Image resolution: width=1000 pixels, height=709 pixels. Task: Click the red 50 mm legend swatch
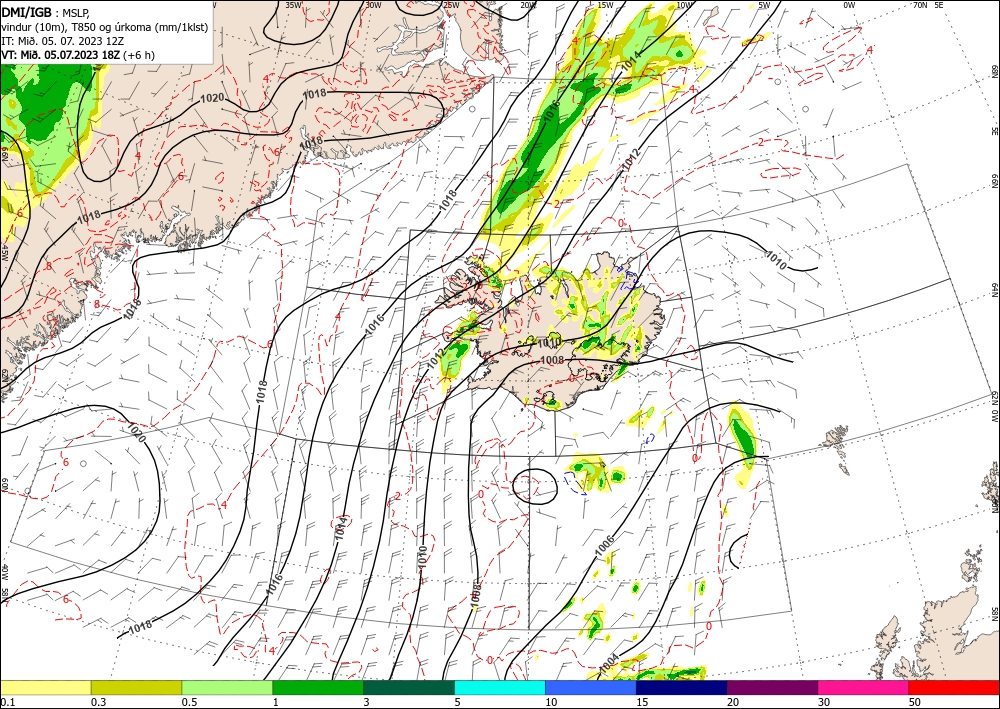(954, 687)
